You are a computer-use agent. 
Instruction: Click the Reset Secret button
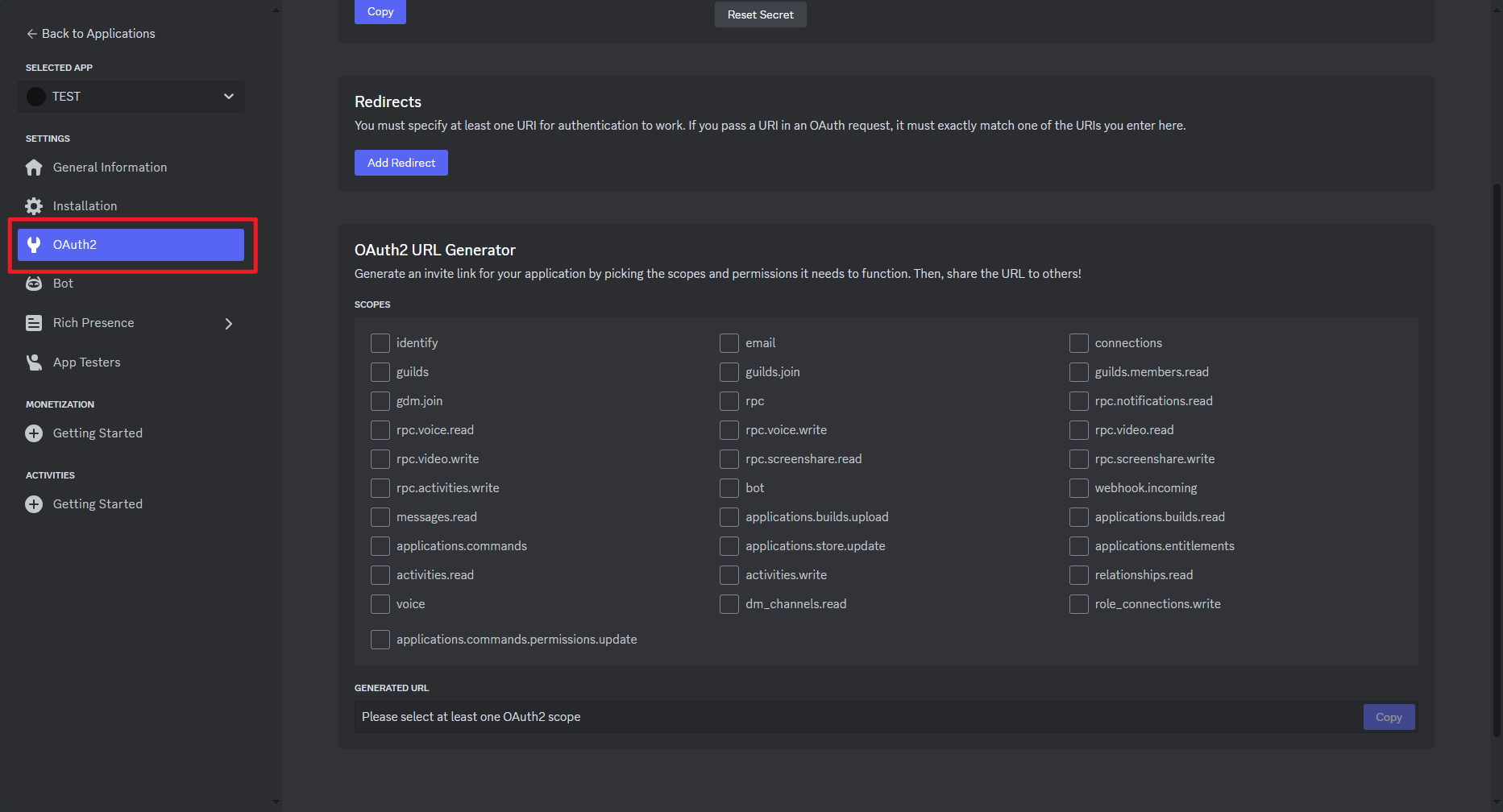tap(760, 14)
